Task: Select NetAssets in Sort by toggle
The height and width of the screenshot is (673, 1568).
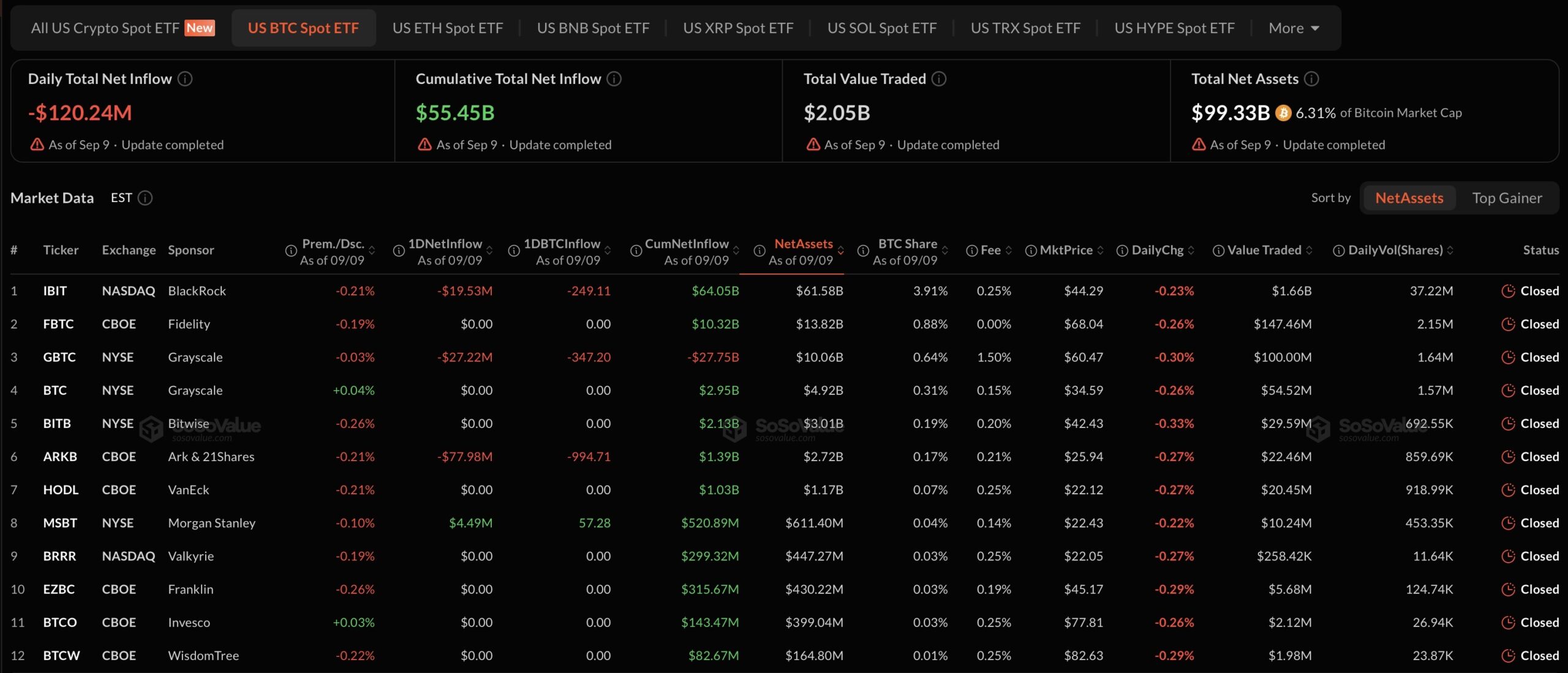Action: coord(1409,198)
